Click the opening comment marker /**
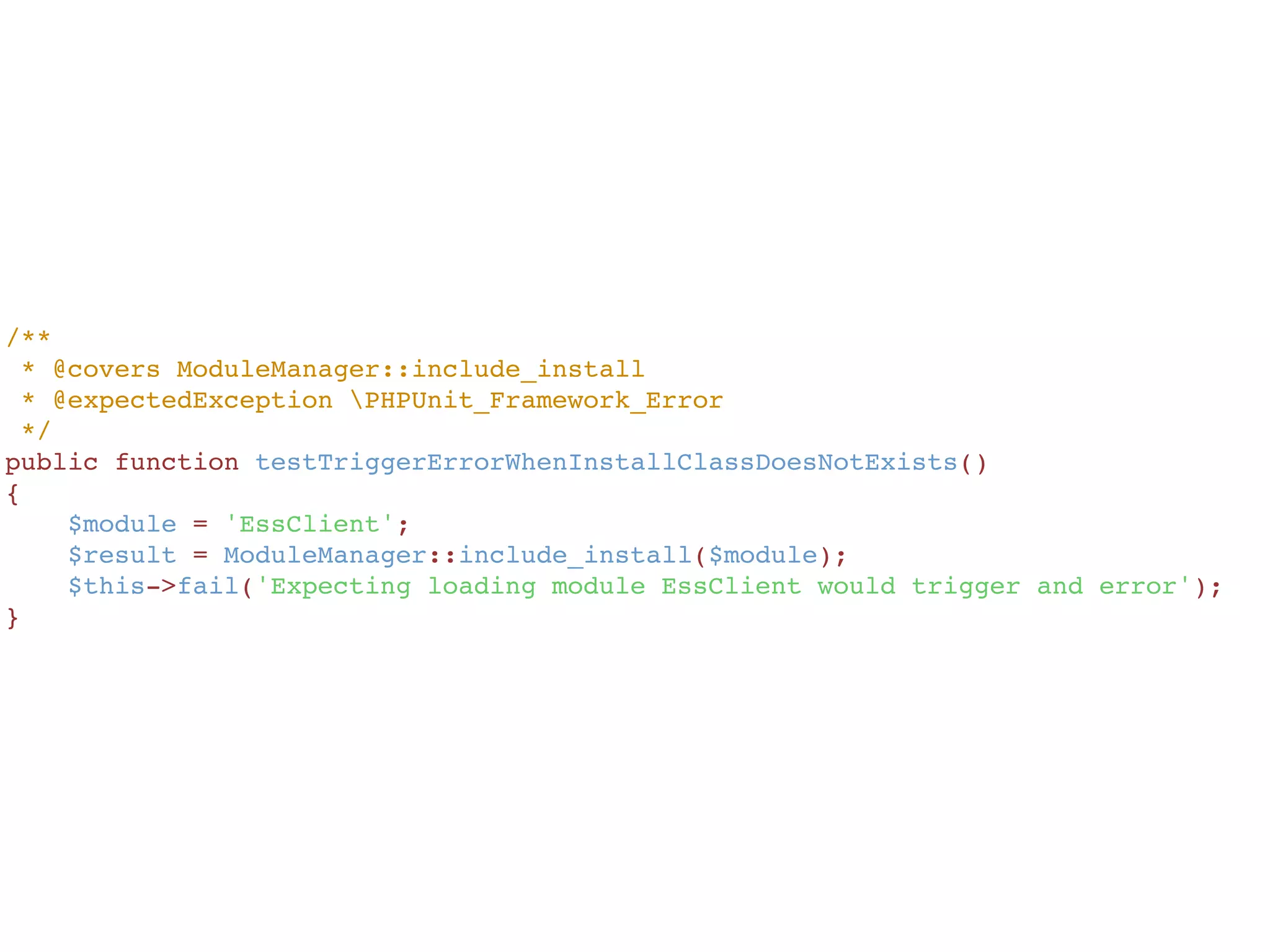The width and height of the screenshot is (1270, 952). coord(29,338)
